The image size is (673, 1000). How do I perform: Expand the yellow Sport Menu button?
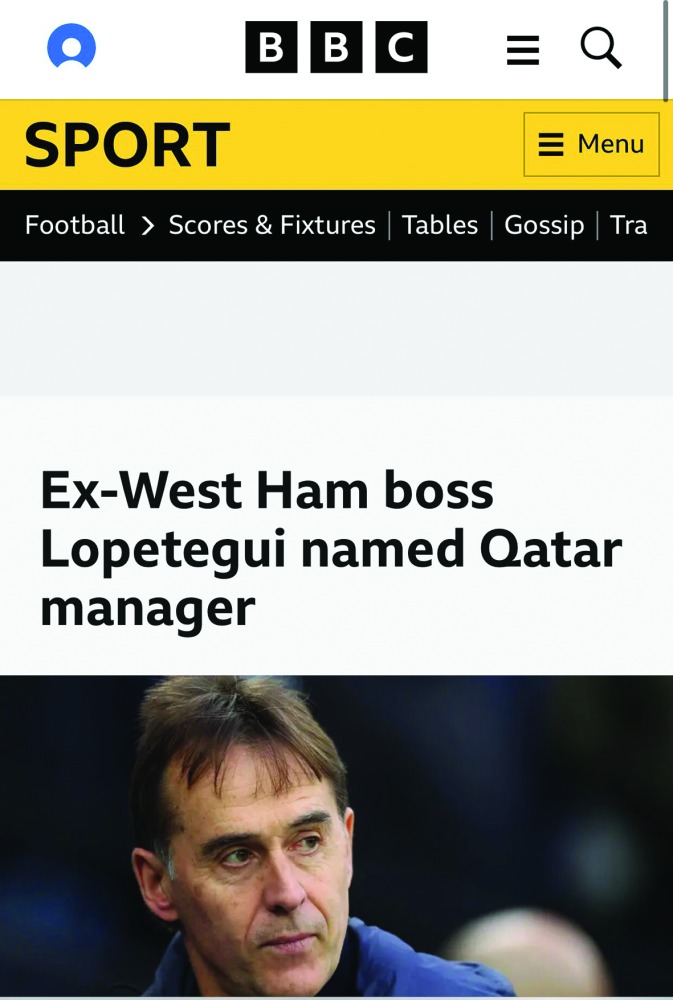tap(591, 145)
